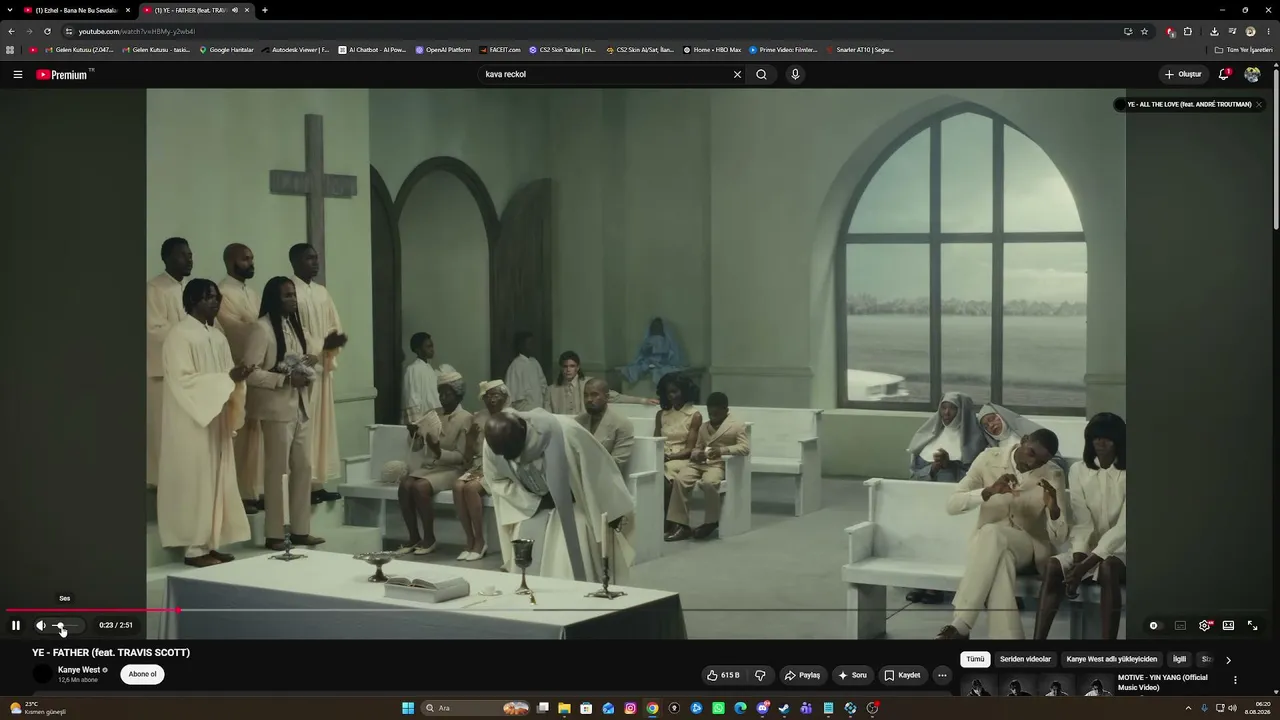Run the search with the magnifier button
This screenshot has width=1280, height=720.
(761, 74)
